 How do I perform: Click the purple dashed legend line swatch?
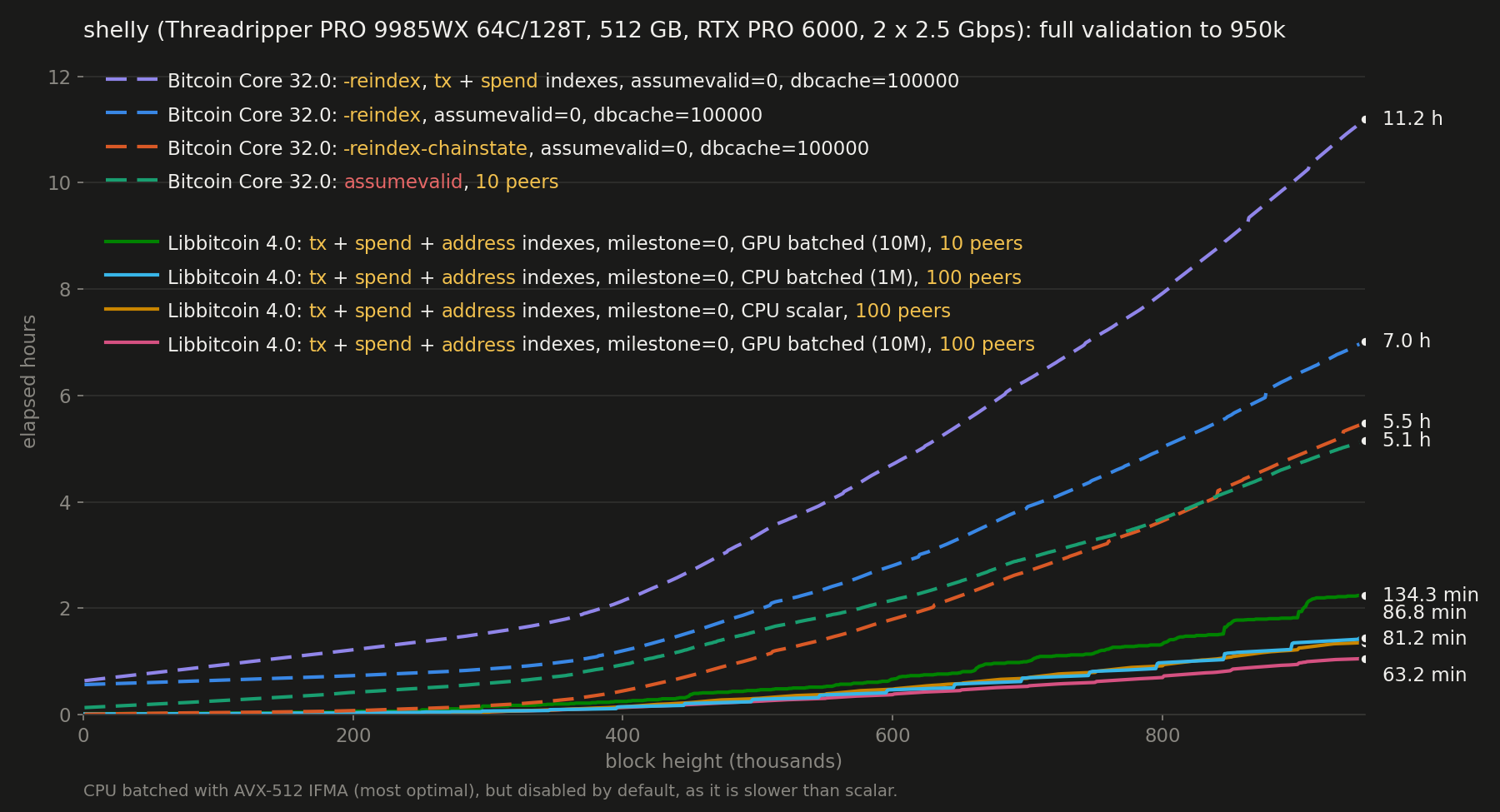point(132,81)
